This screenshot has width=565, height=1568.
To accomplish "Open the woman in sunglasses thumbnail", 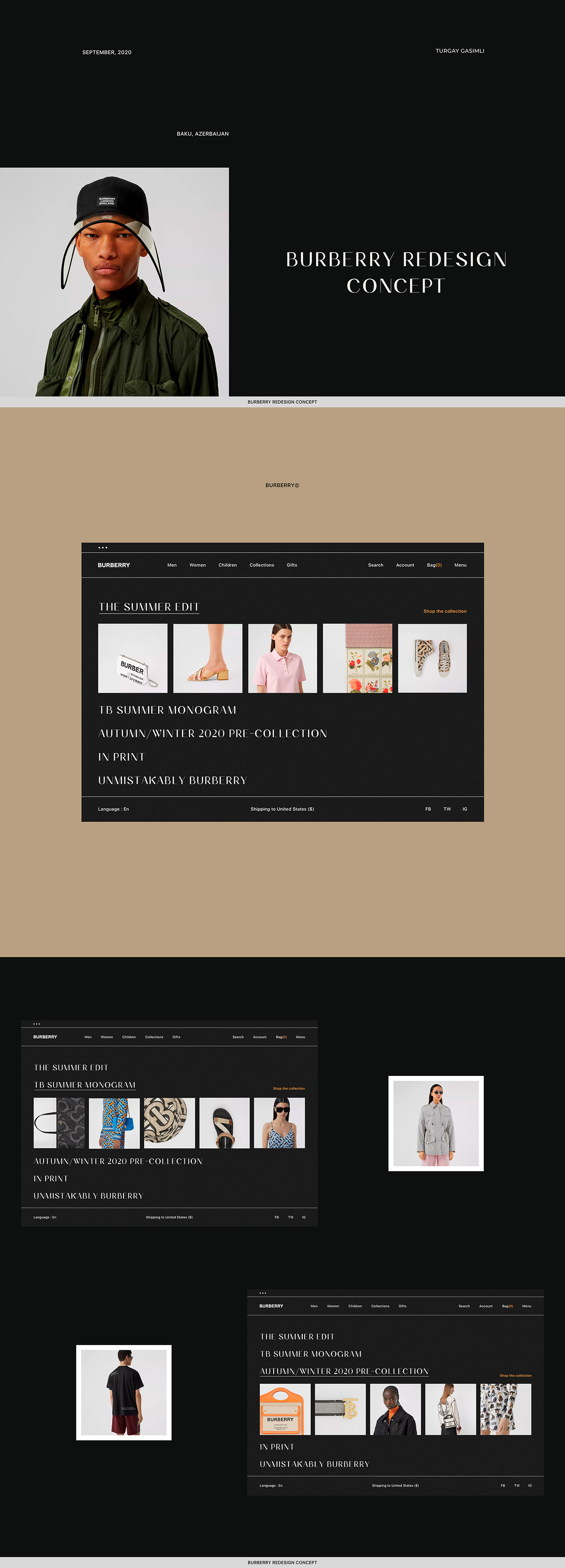I will [x=279, y=1123].
